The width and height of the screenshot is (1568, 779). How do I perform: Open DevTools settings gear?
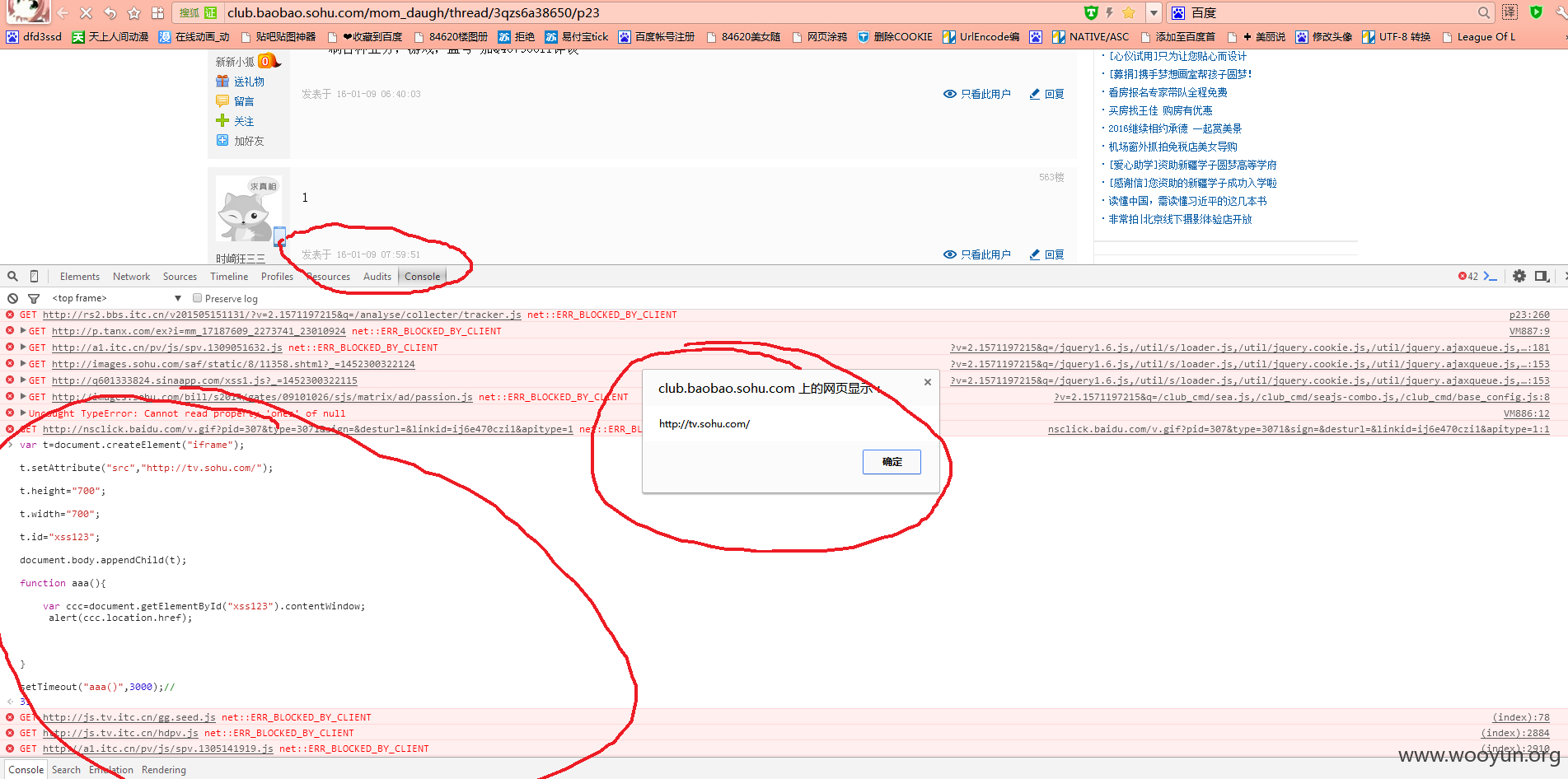(x=1519, y=277)
